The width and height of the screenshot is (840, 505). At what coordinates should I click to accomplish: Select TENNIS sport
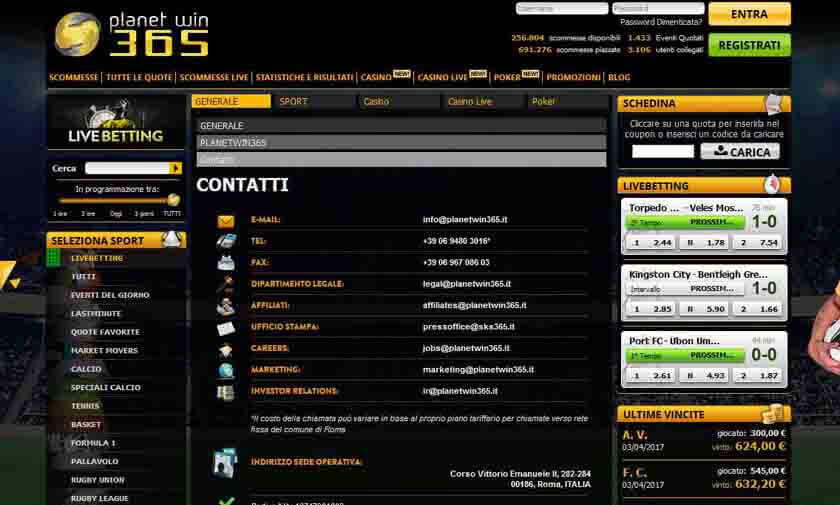point(85,406)
